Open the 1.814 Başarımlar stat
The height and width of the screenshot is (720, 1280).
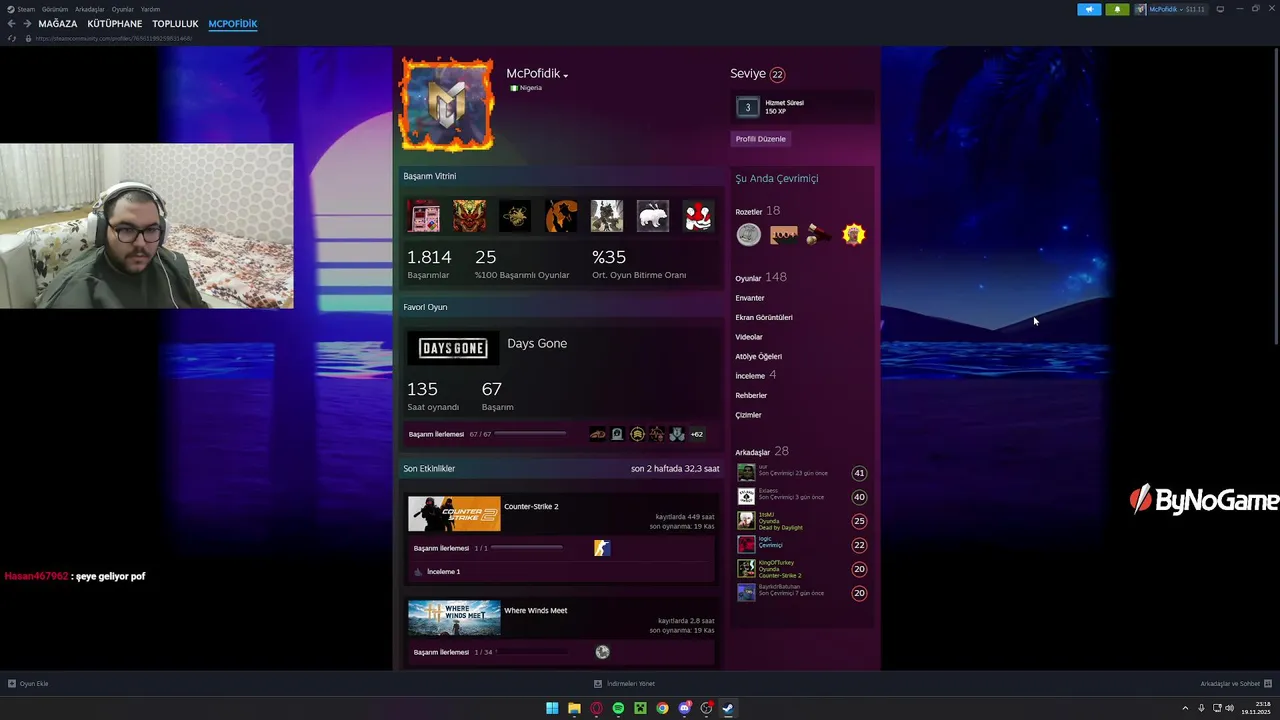tap(429, 264)
